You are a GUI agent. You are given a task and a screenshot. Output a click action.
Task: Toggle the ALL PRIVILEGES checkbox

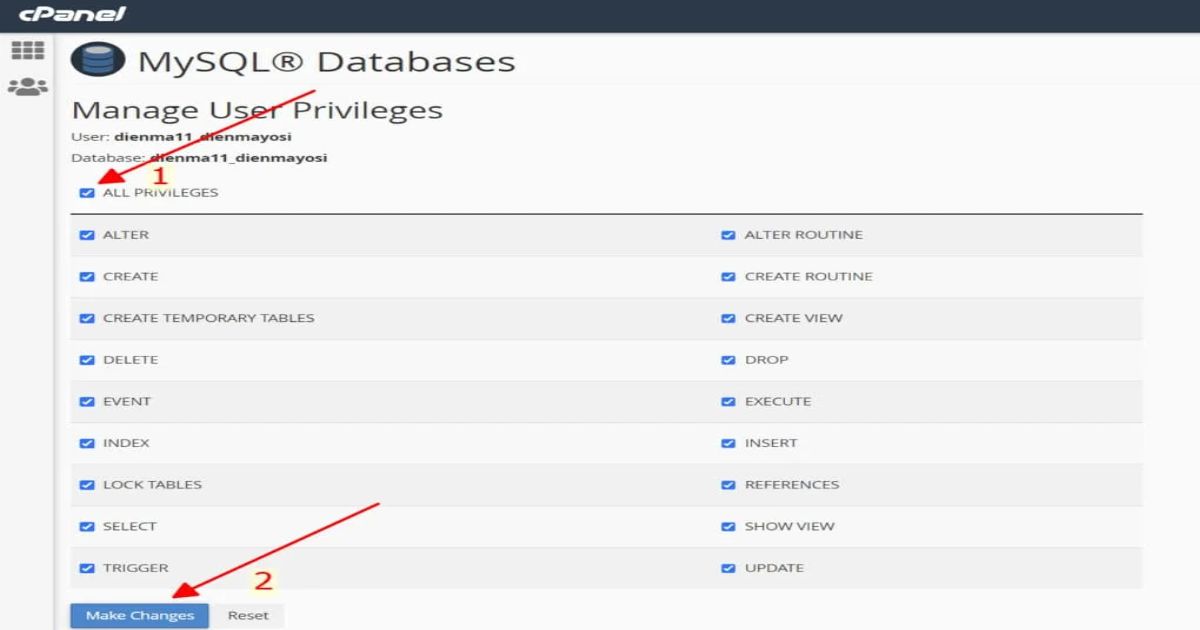[87, 193]
